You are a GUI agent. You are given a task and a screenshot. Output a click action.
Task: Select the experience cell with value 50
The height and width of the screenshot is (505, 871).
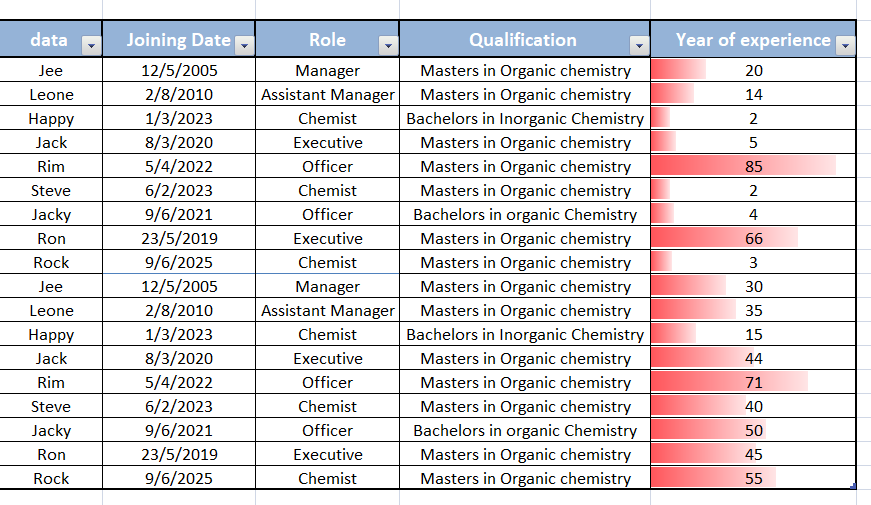coord(753,431)
